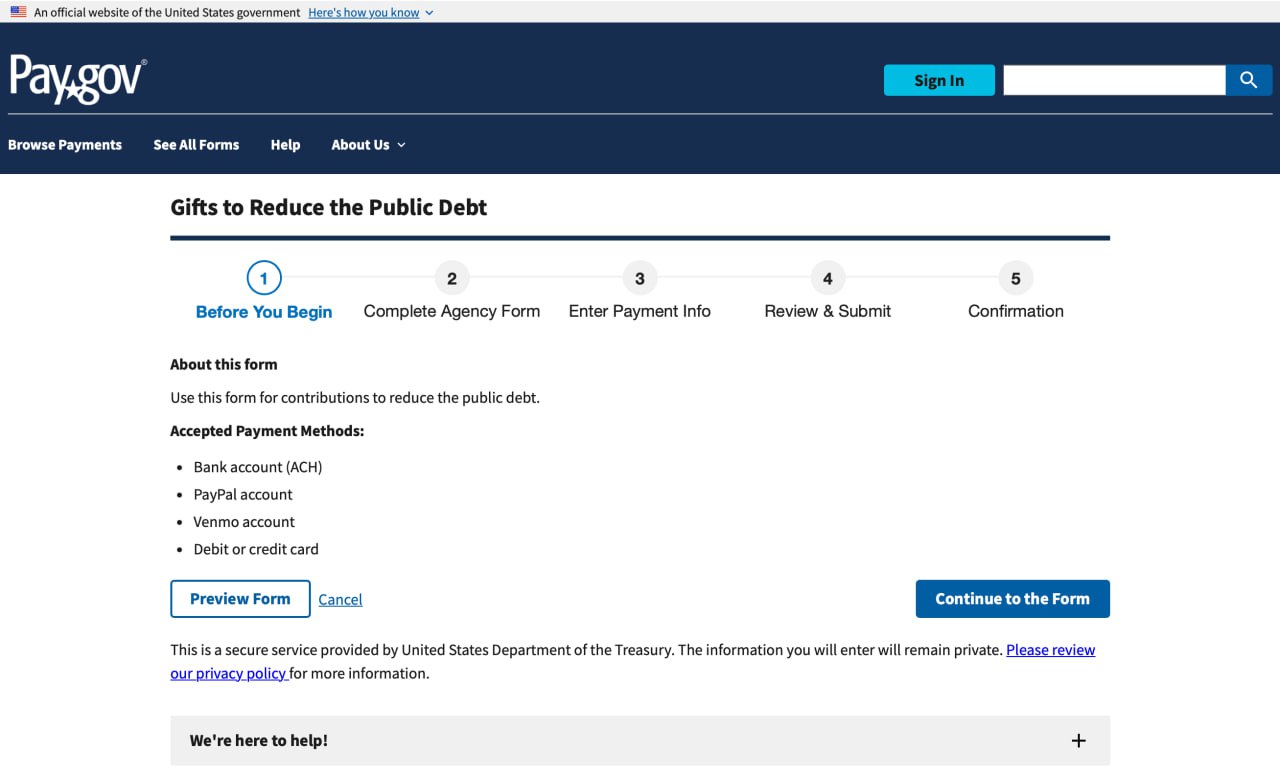Viewport: 1280px width, 769px height.
Task: Click the Preview Form button
Action: 240,599
